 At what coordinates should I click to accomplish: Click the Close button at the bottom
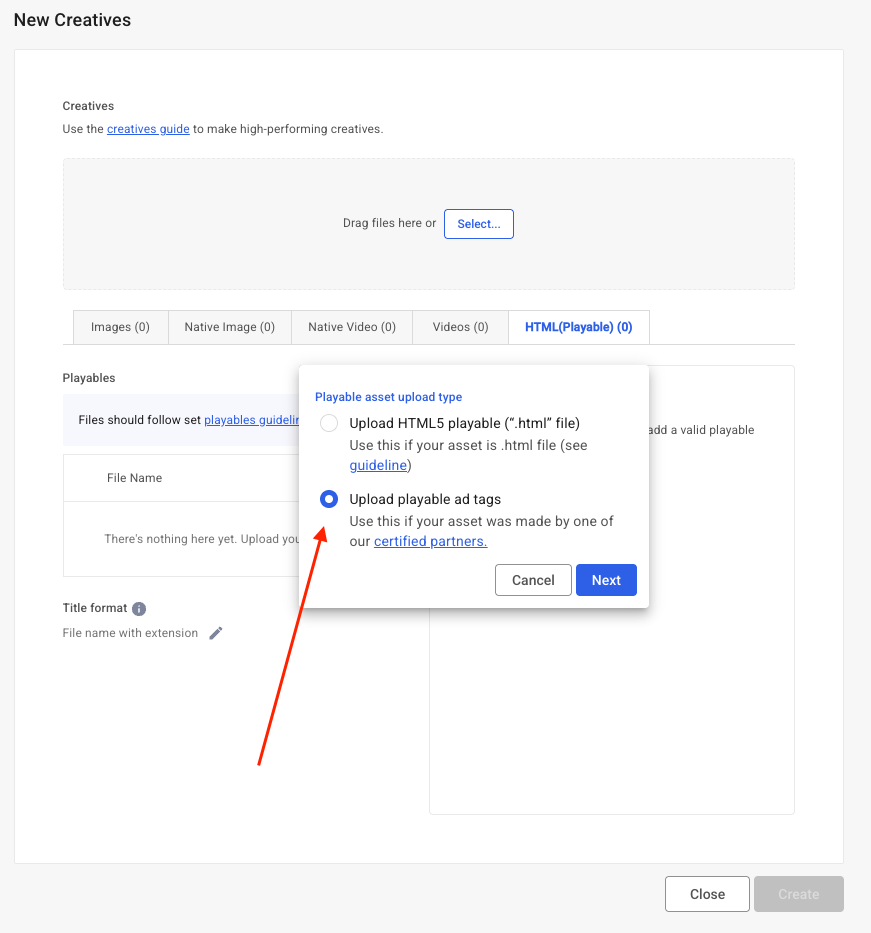[x=707, y=894]
